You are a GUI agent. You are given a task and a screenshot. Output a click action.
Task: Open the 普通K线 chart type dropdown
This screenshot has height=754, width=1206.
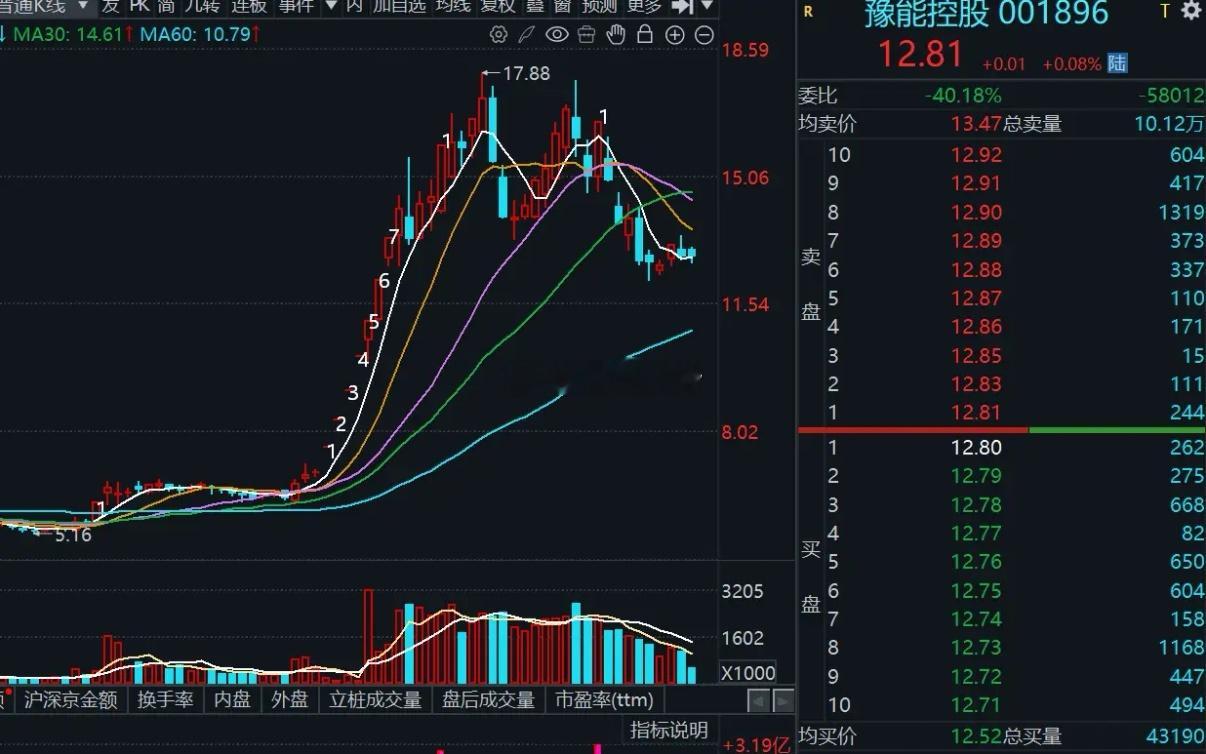[x=40, y=7]
